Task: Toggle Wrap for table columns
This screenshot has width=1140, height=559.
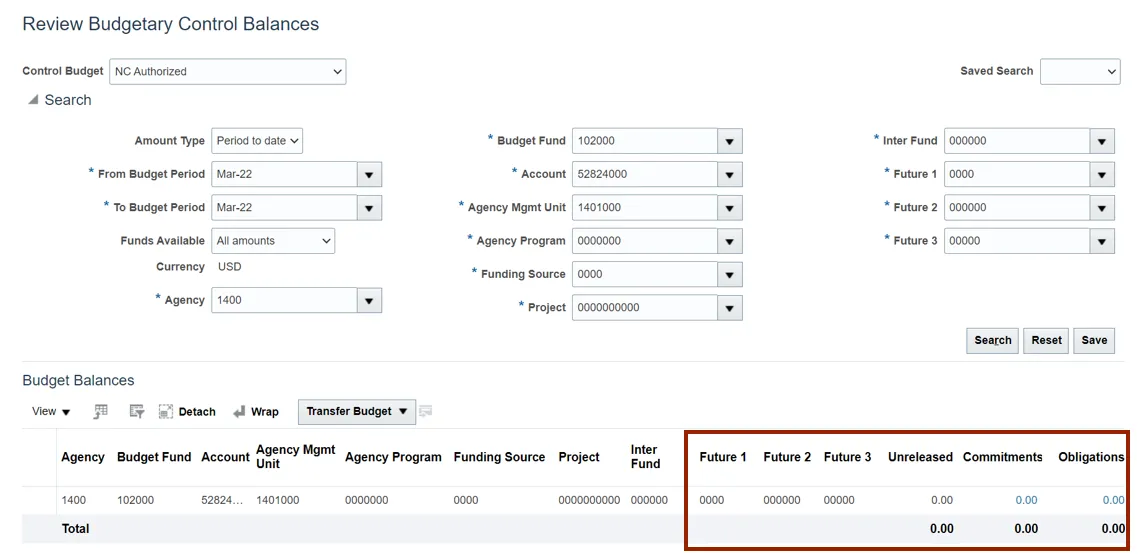Action: click(x=255, y=411)
